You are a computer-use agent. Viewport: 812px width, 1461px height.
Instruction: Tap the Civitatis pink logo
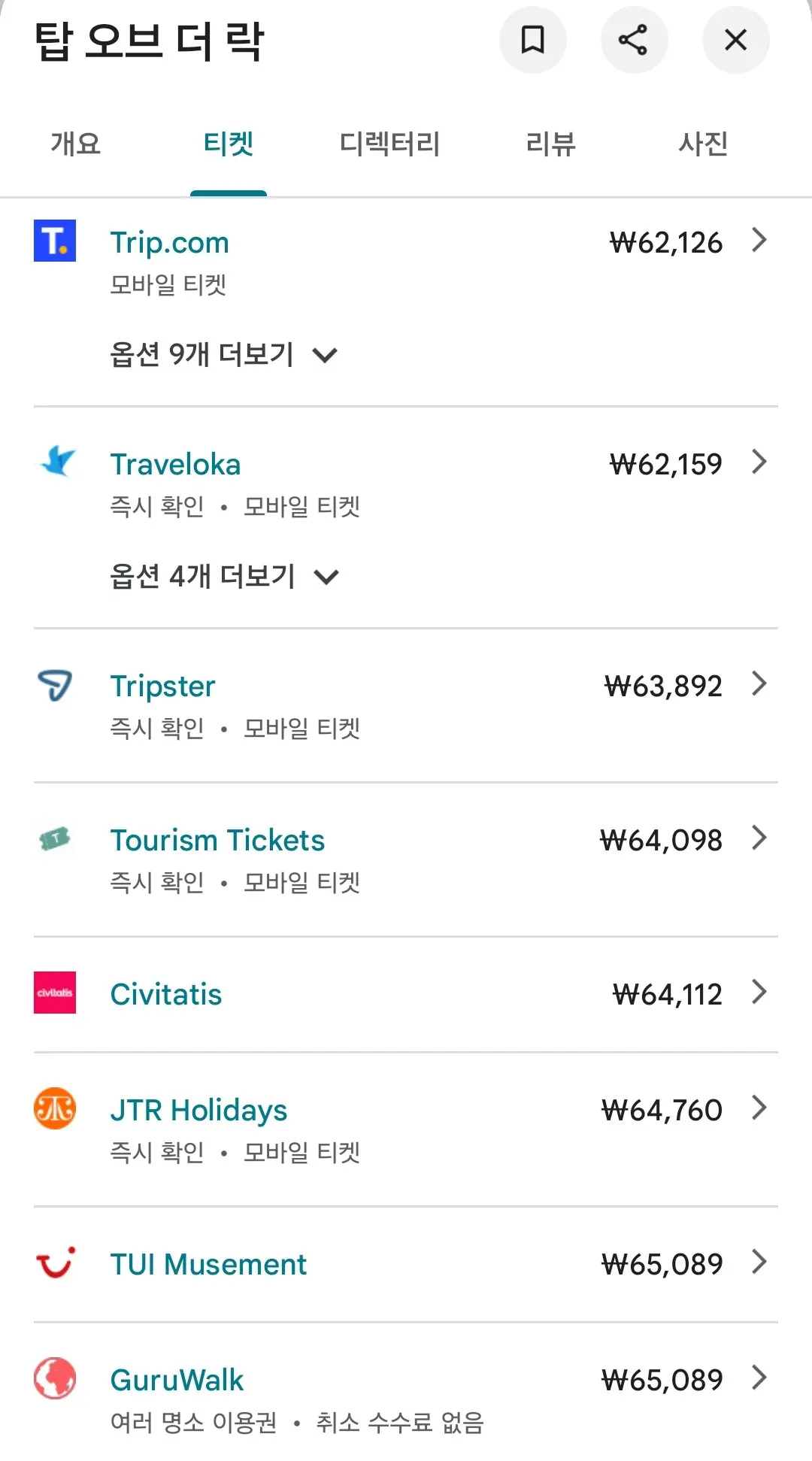55,993
